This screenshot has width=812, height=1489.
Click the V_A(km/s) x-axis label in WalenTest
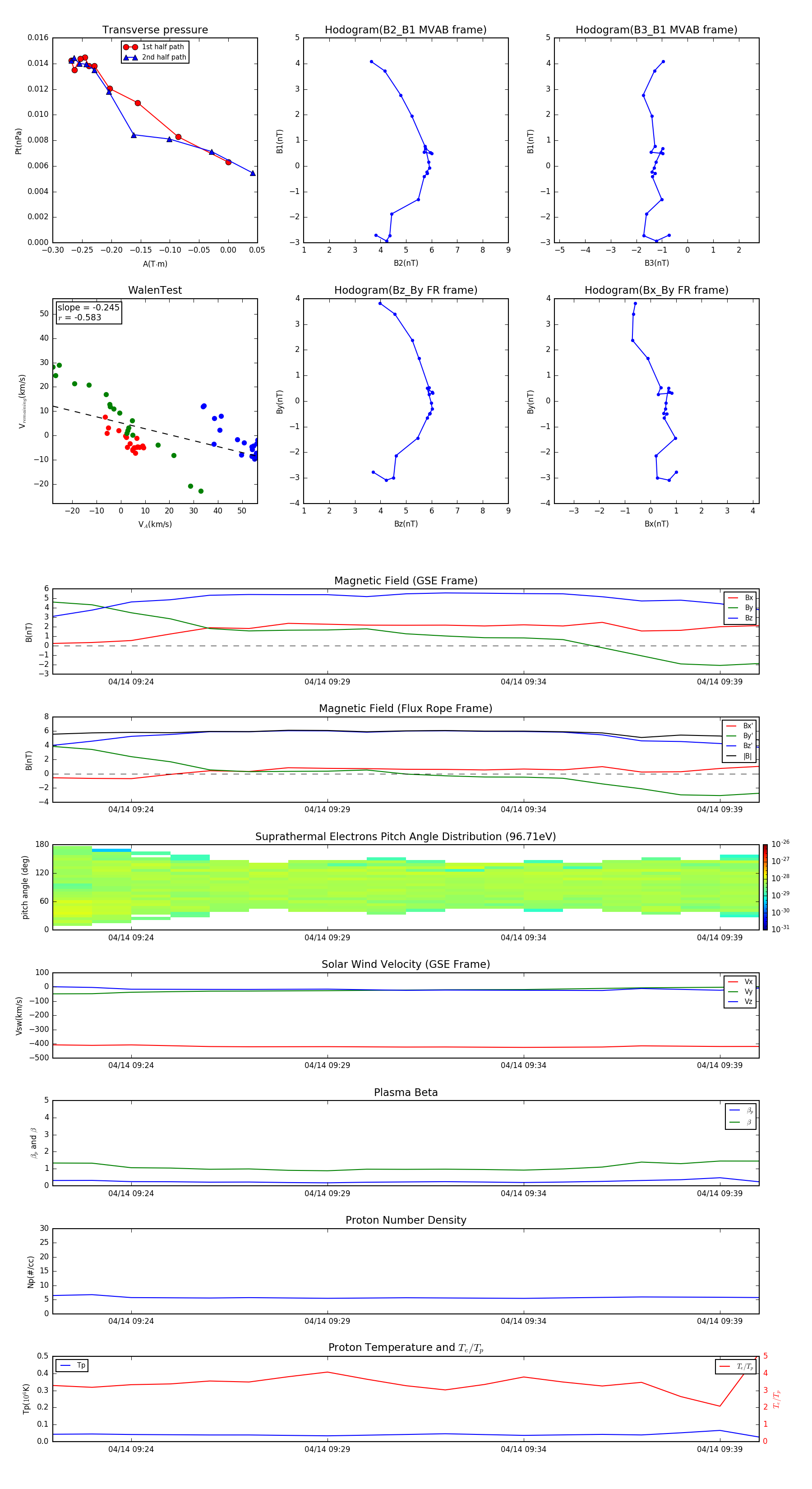coord(155,524)
